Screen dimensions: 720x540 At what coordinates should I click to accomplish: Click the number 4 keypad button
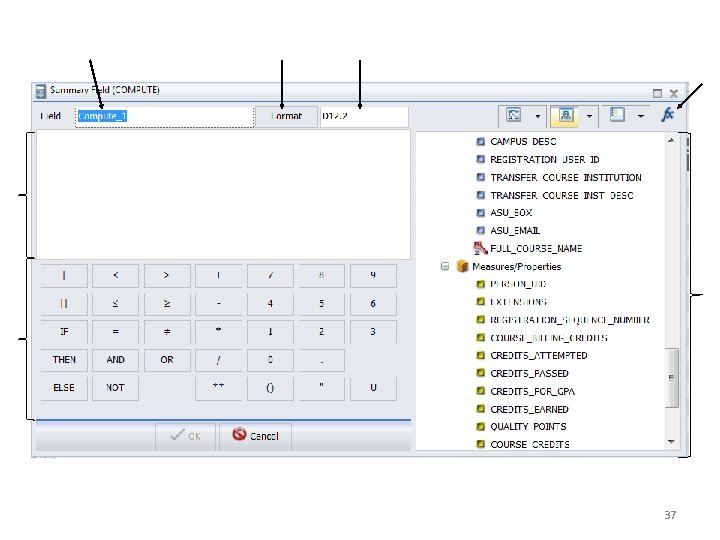270,304
